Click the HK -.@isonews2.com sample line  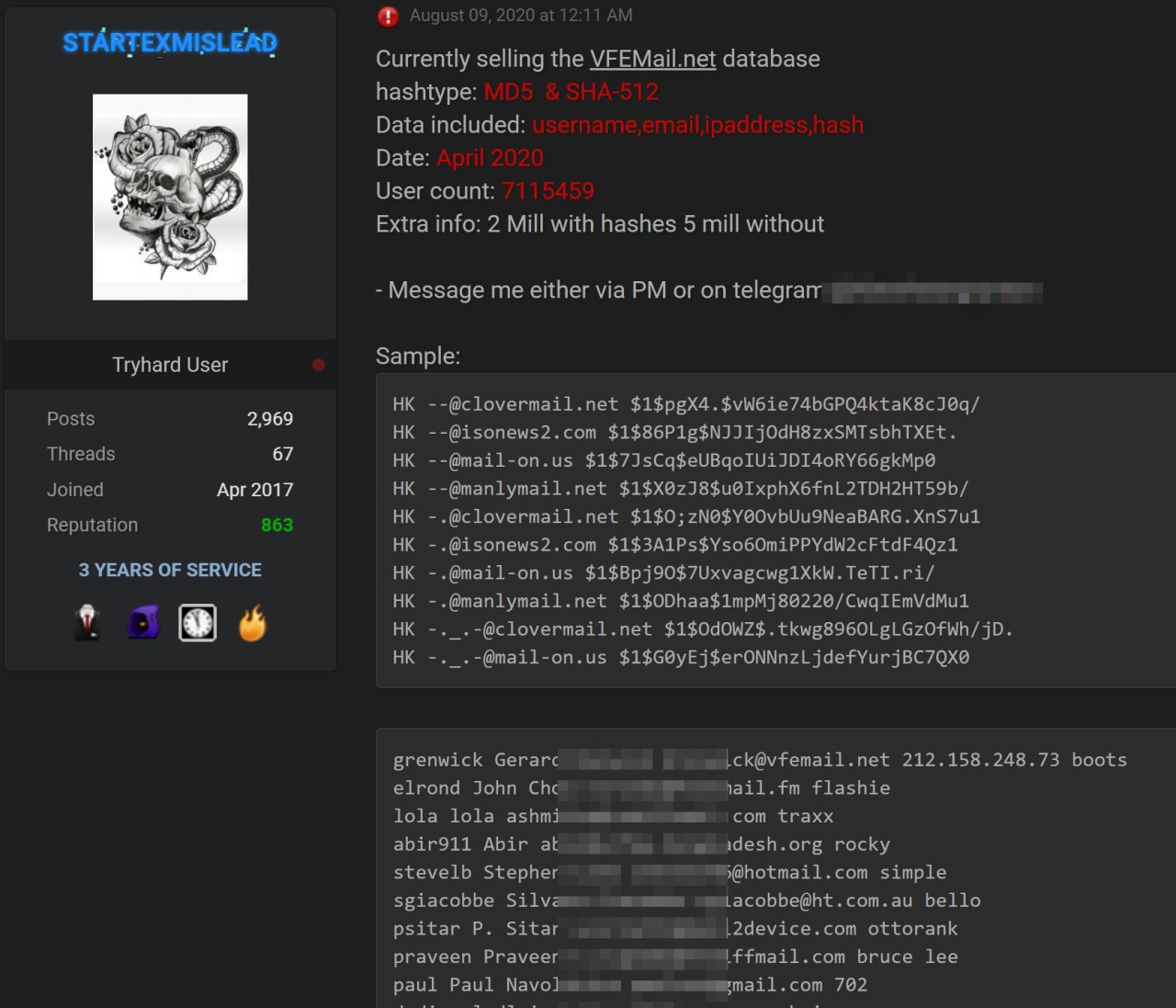click(675, 545)
